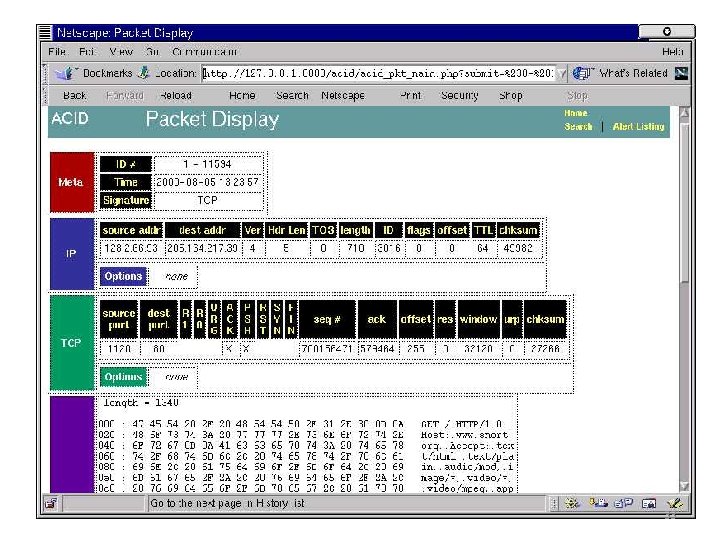This screenshot has height=540, width=720.
Task: Open the Communicator menu
Action: click(x=204, y=52)
